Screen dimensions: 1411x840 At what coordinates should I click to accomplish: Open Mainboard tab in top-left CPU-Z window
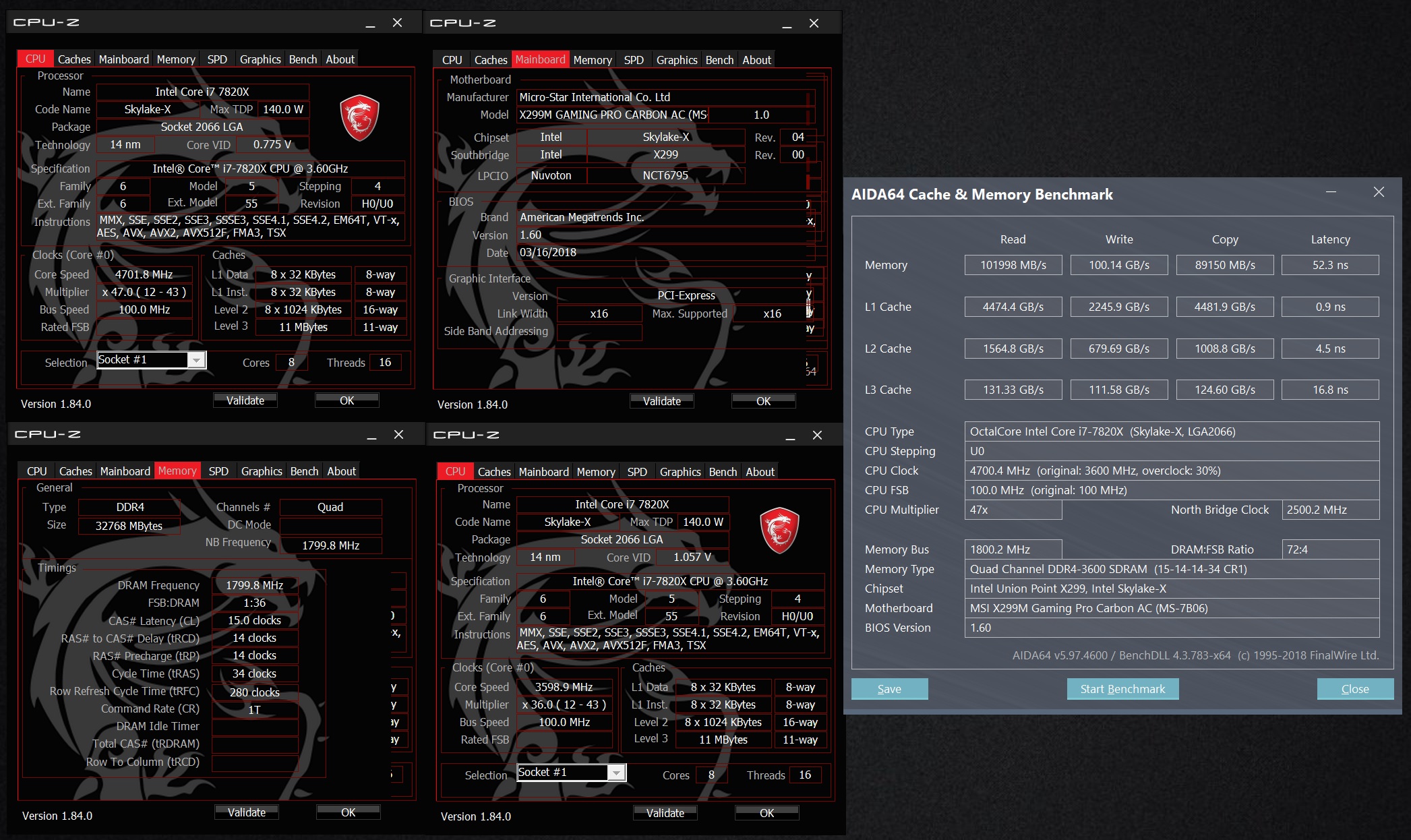124,59
